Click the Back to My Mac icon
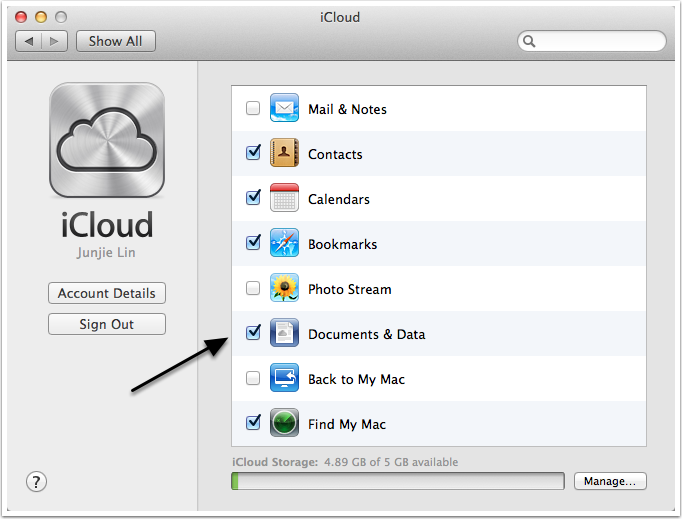The image size is (682, 519). click(x=284, y=378)
